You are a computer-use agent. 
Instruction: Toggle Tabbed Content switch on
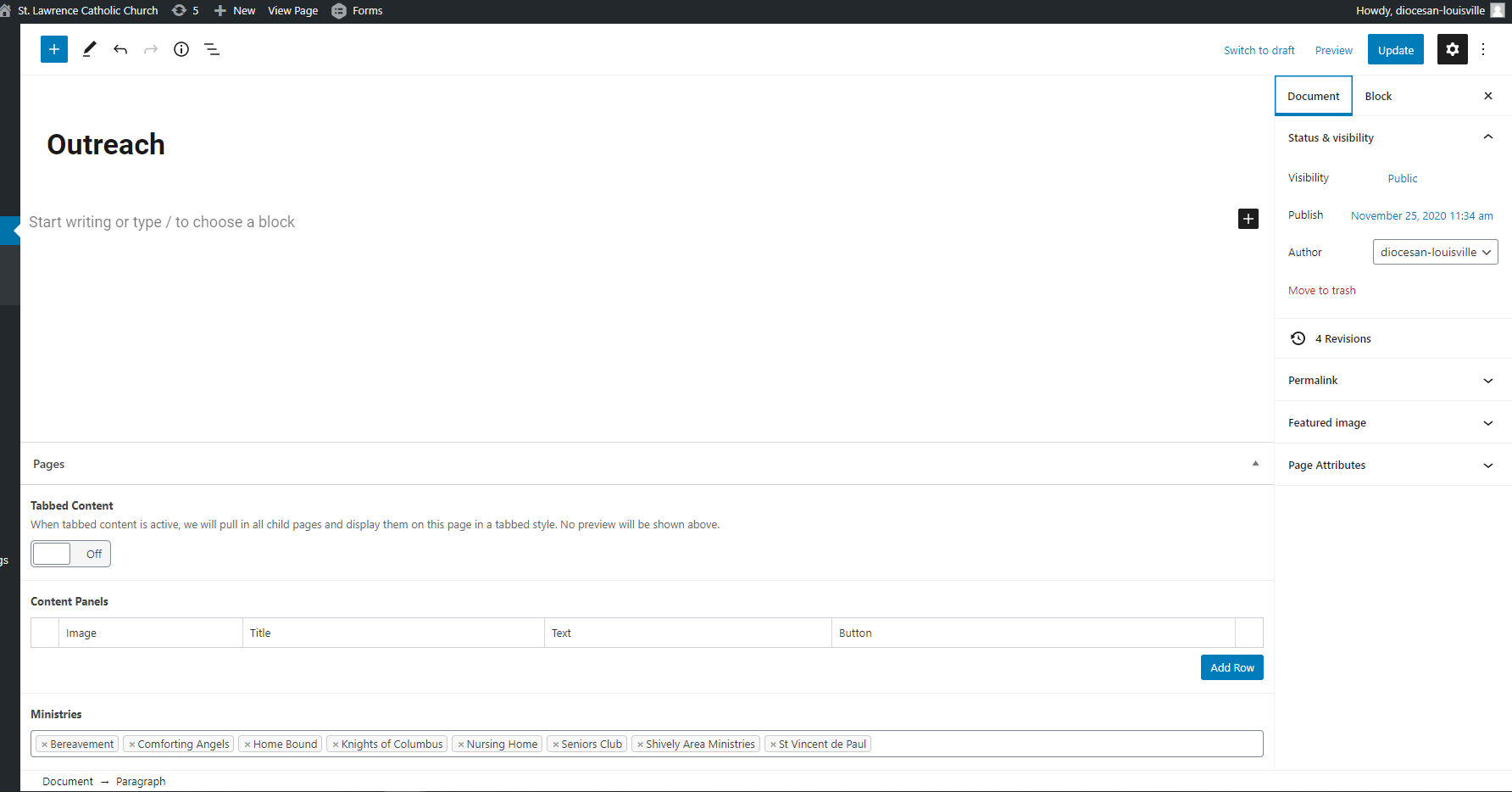coord(71,554)
